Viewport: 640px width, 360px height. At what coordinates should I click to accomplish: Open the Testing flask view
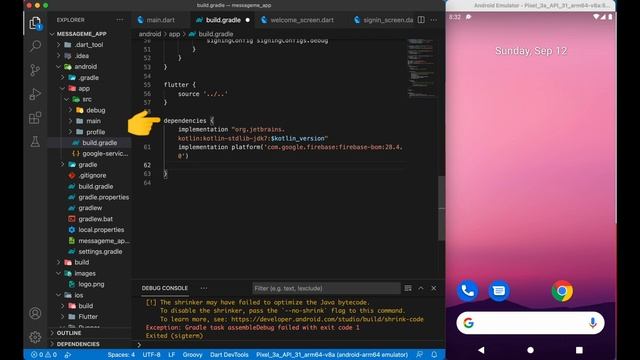coord(35,142)
